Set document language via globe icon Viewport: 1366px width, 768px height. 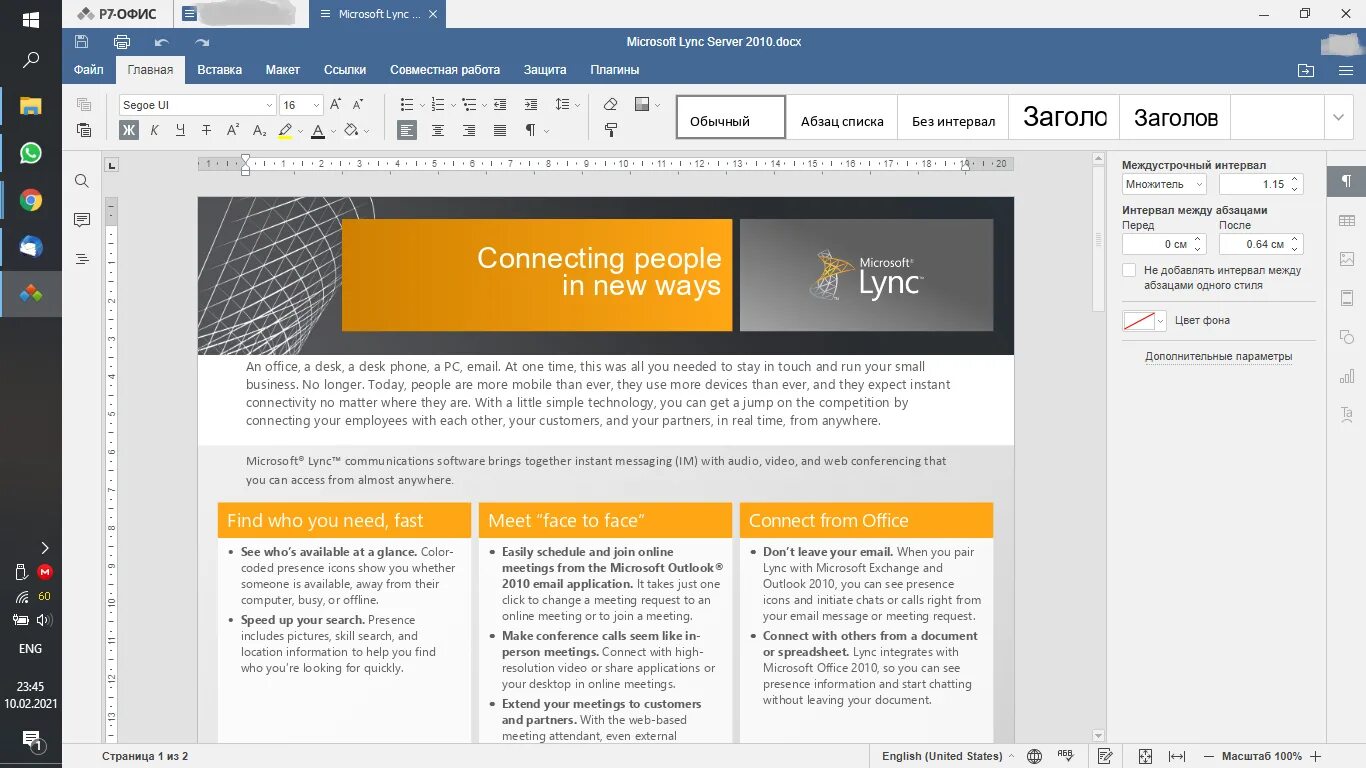coord(1035,756)
